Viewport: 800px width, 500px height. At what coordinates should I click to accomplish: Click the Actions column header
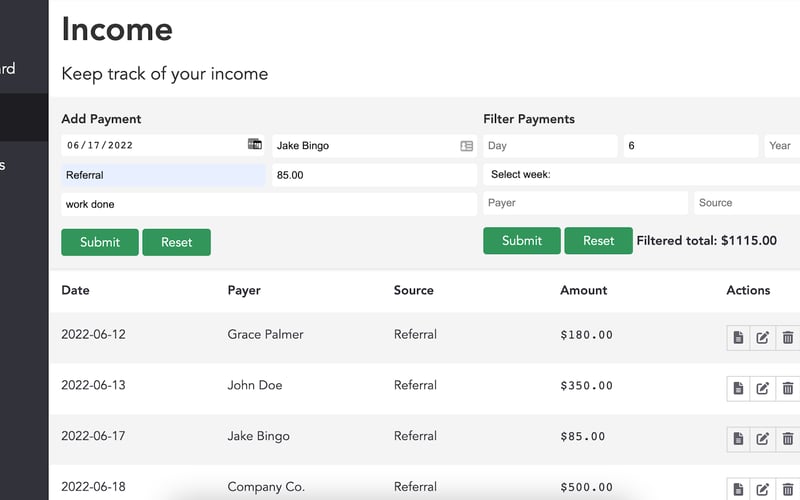click(748, 290)
